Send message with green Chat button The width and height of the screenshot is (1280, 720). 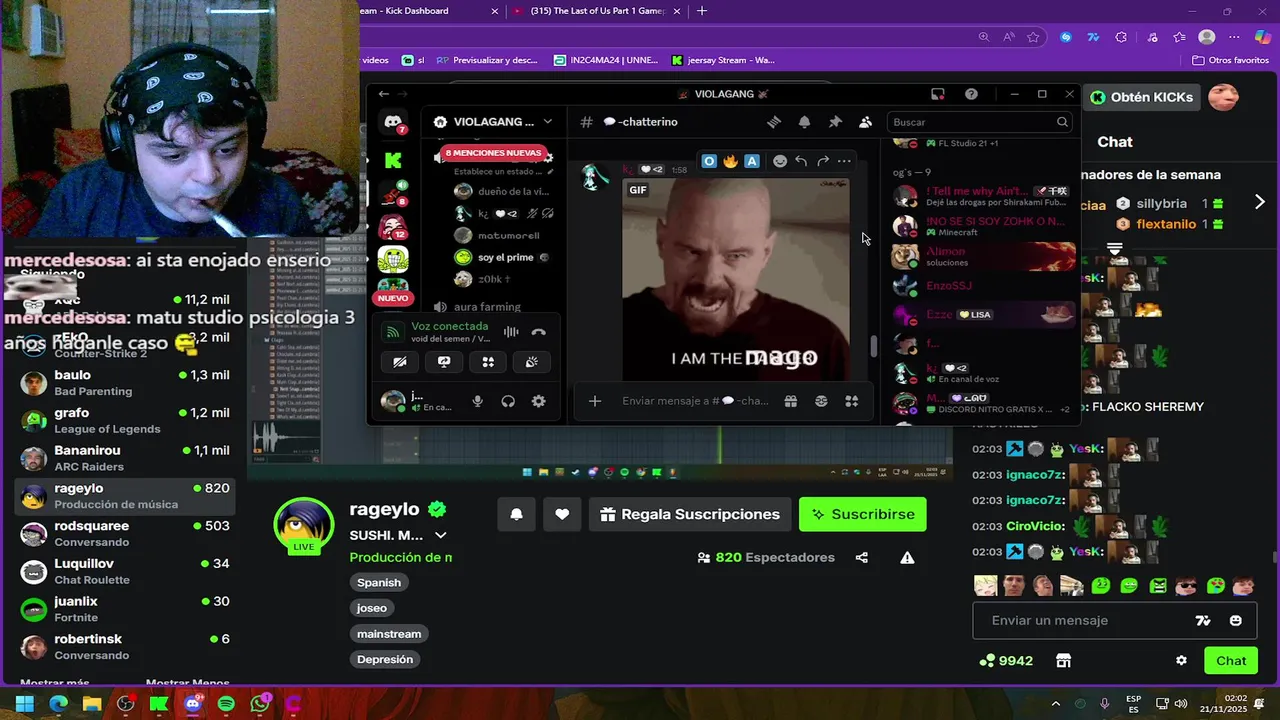click(x=1231, y=660)
